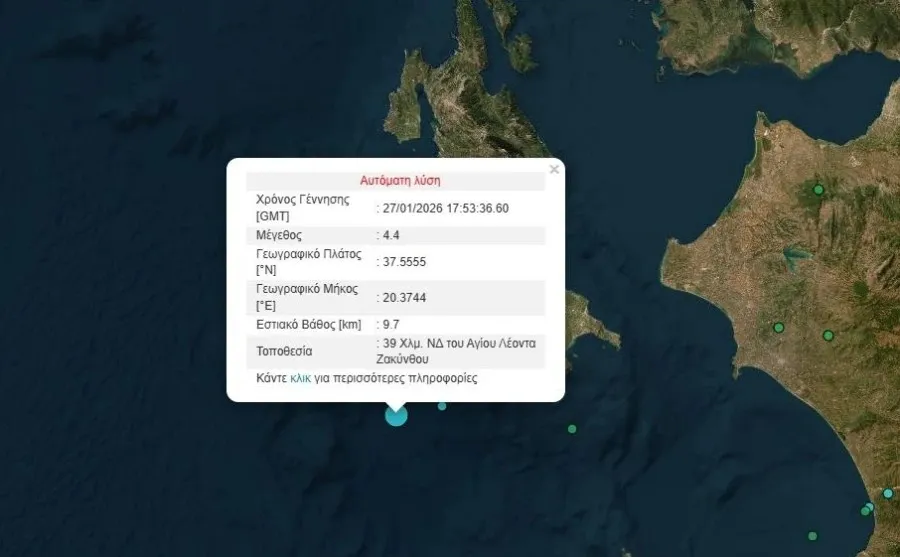Viewport: 900px width, 557px height.
Task: Select right green marker of mid-Peloponnese pair
Action: (x=828, y=335)
